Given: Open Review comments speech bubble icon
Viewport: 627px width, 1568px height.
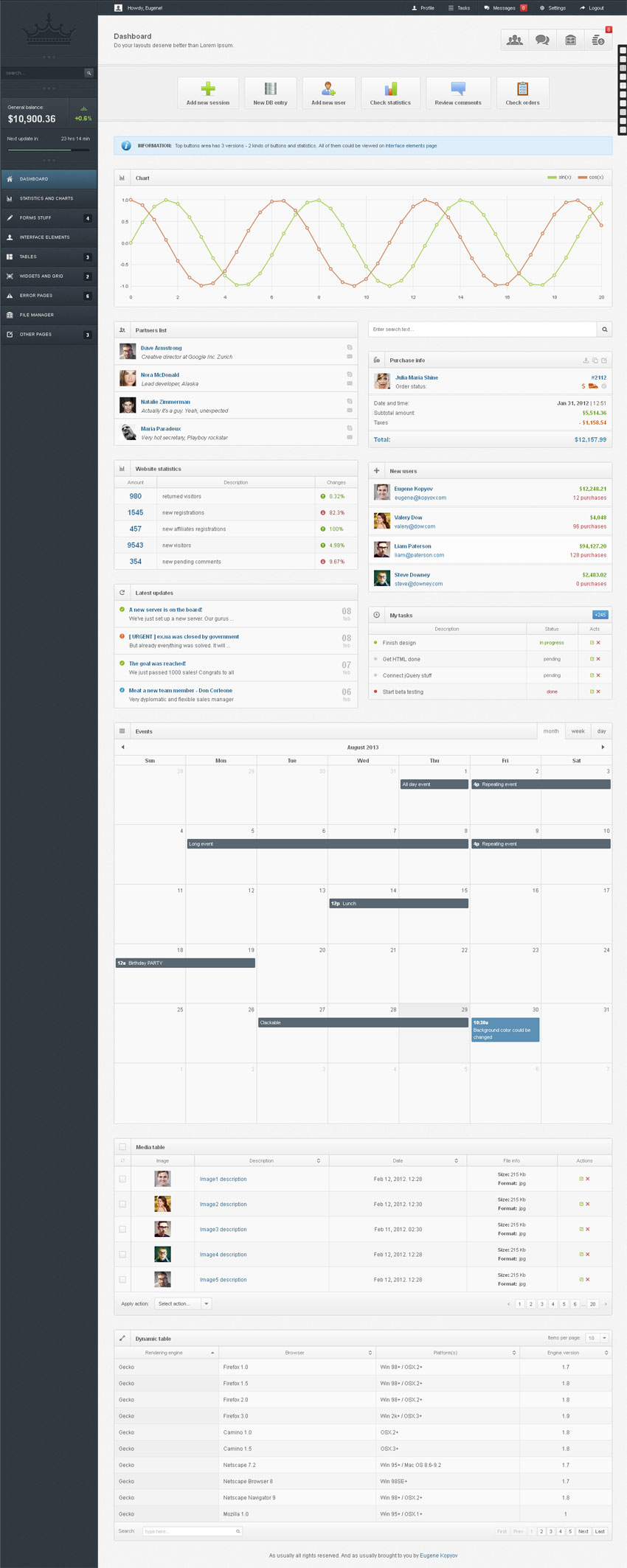Looking at the screenshot, I should [x=457, y=89].
